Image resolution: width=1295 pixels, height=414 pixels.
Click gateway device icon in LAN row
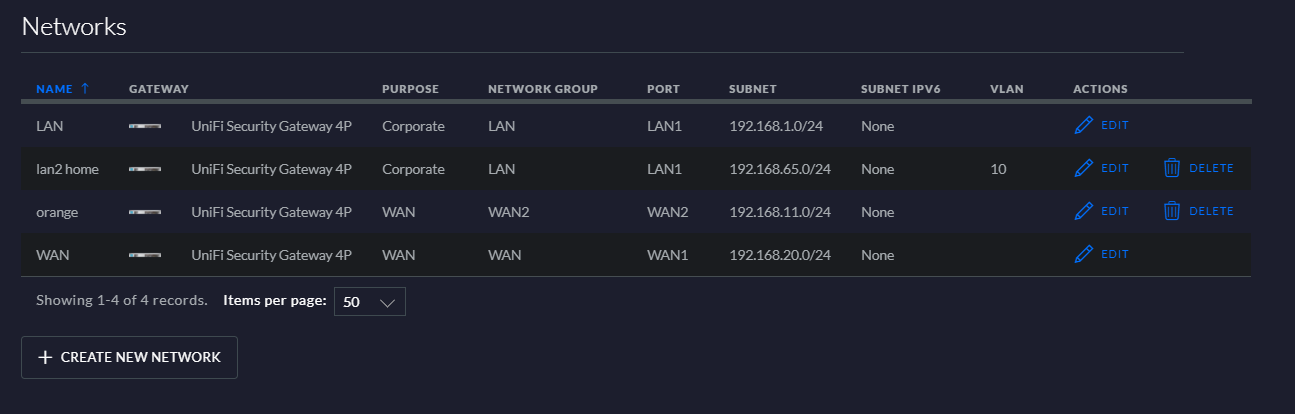(x=145, y=126)
